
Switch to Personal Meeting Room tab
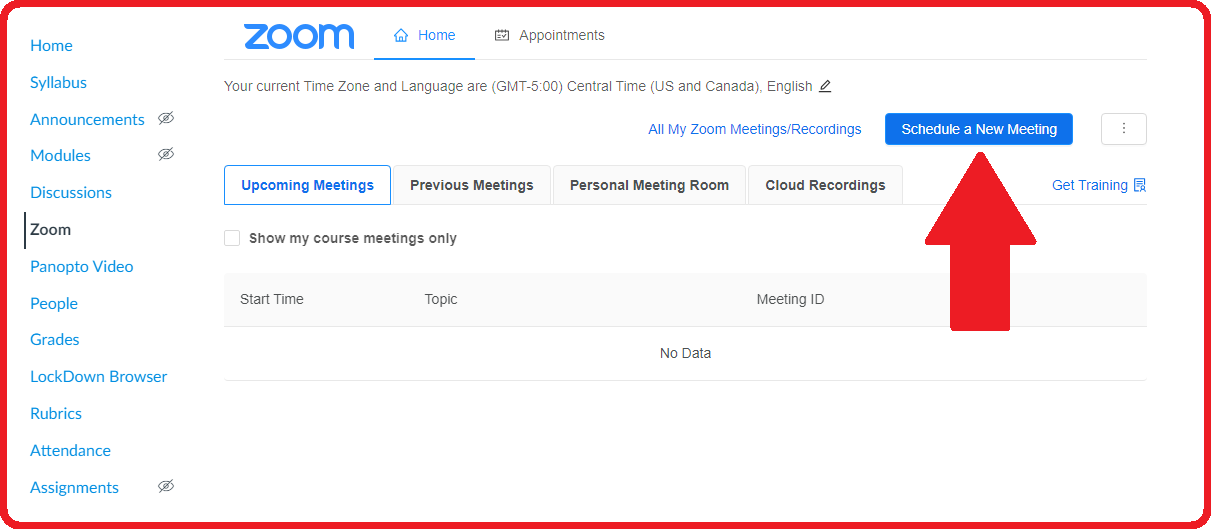click(649, 185)
